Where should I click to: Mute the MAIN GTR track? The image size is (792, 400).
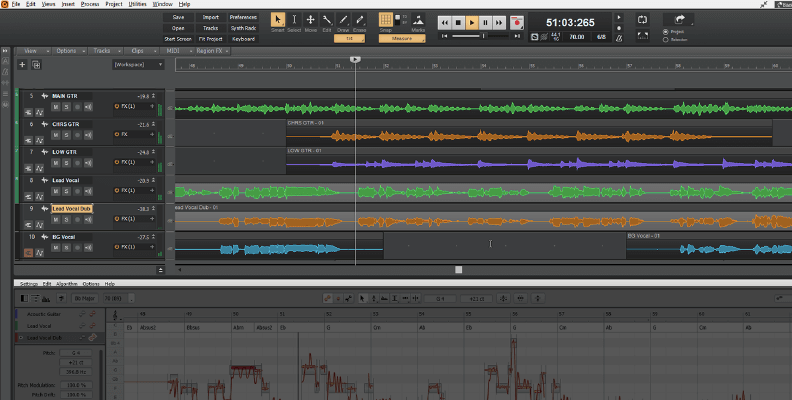click(x=57, y=105)
